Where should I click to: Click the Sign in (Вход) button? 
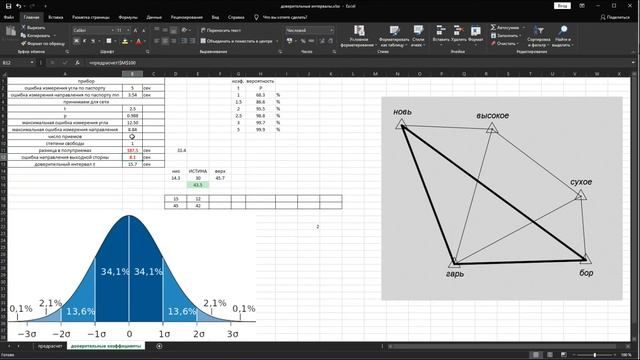[x=562, y=6]
